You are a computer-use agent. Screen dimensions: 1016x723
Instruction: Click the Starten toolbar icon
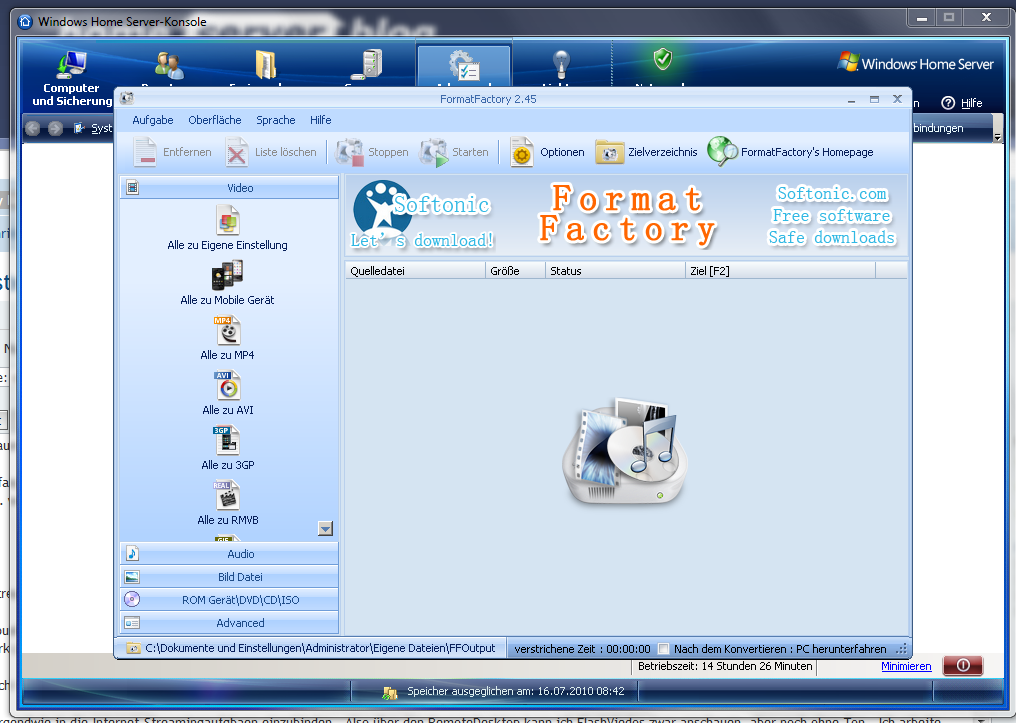[x=433, y=152]
